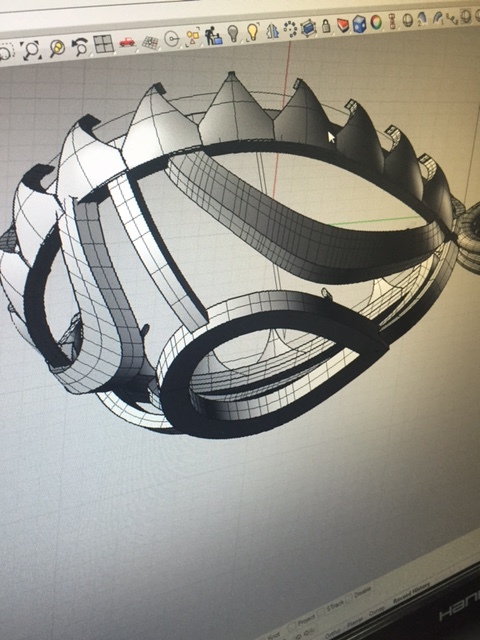
Task: Click the red vertical Dimension icon
Action: coord(392,21)
